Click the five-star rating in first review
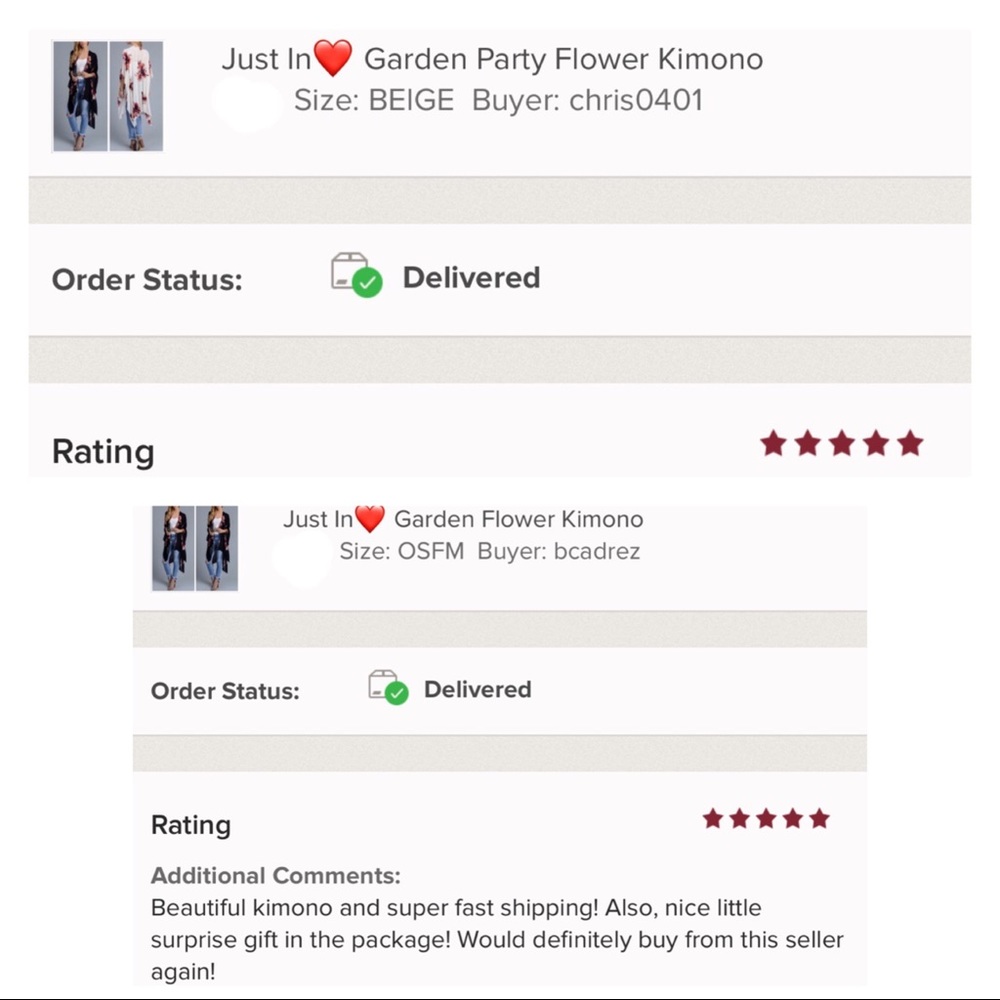This screenshot has height=1000, width=1000. coord(841,443)
